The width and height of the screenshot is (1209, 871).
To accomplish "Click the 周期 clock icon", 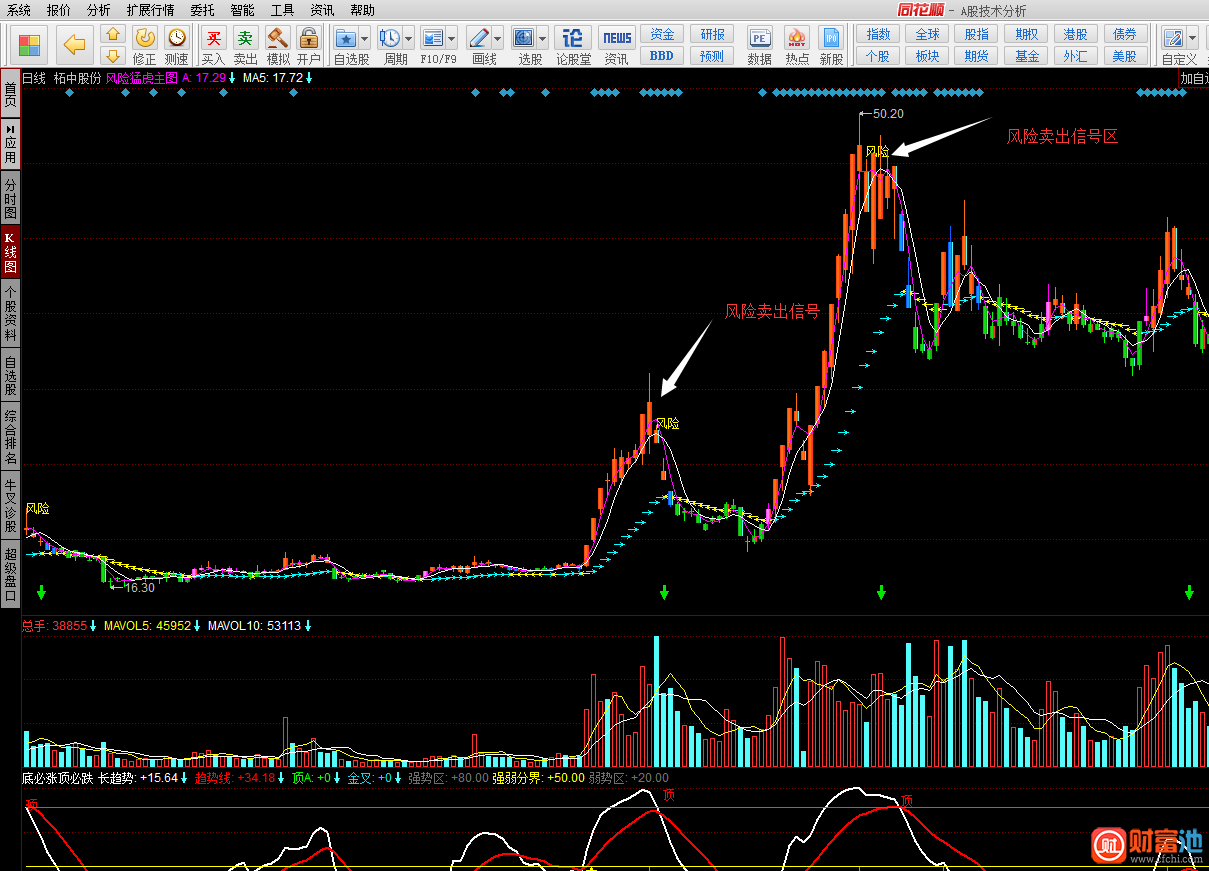I will pyautogui.click(x=390, y=38).
